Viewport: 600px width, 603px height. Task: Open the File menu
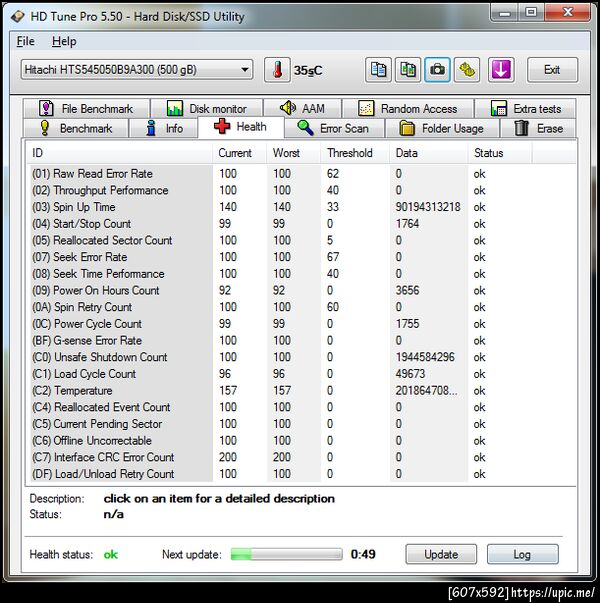[x=25, y=41]
